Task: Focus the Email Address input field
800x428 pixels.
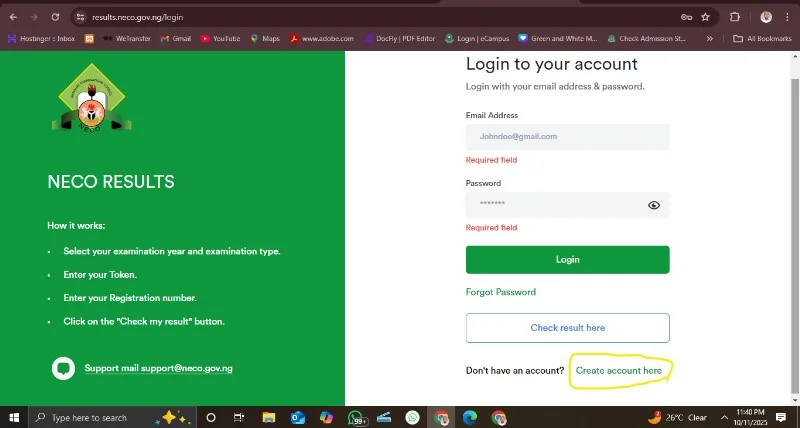Action: pyautogui.click(x=567, y=137)
